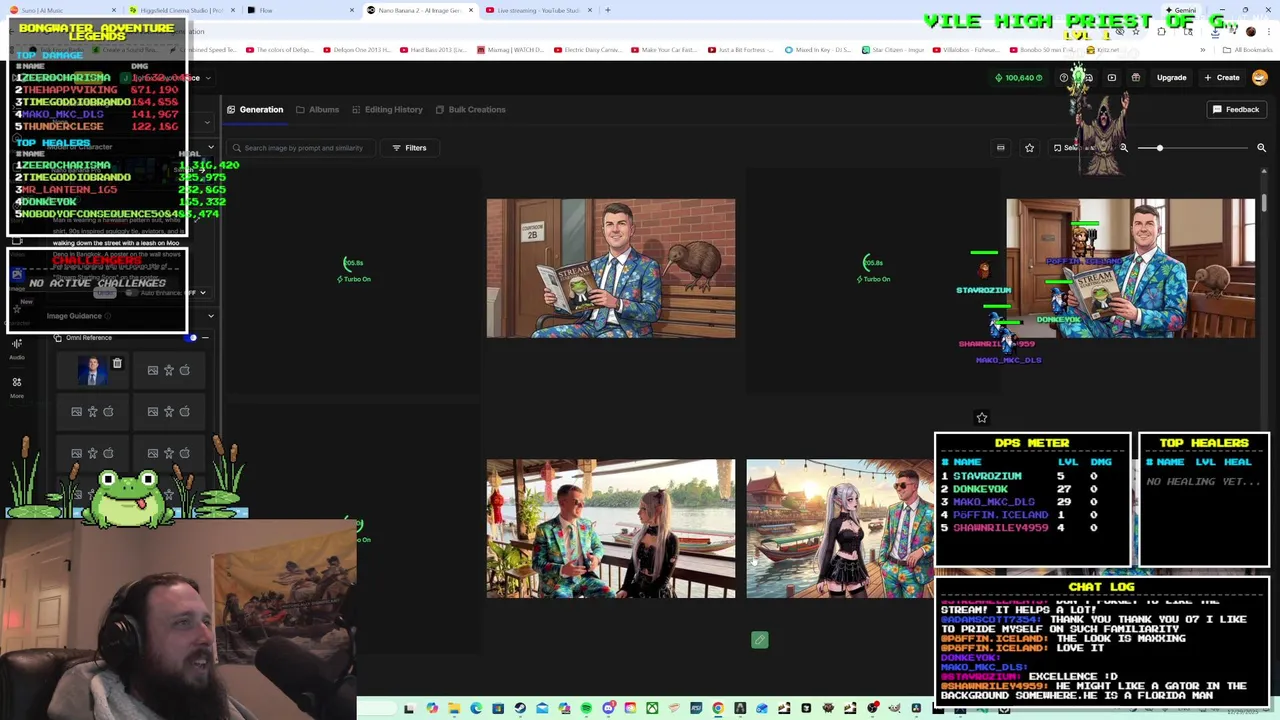Screen dimensions: 1280x720
Task: Switch to Live streaming YouTube Studio tab
Action: (x=539, y=10)
